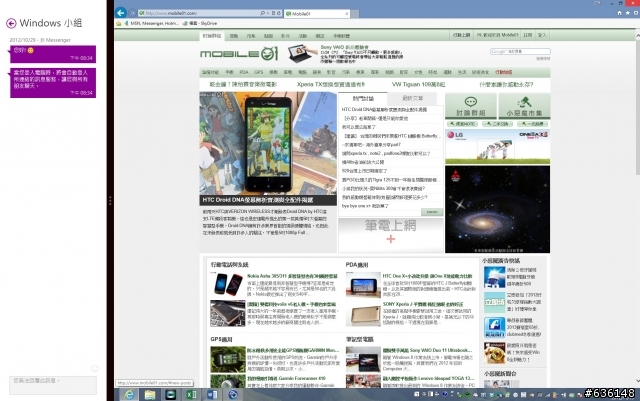640x401 pixels.
Task: Open the SkyDrive favorite link
Action: tap(200, 24)
